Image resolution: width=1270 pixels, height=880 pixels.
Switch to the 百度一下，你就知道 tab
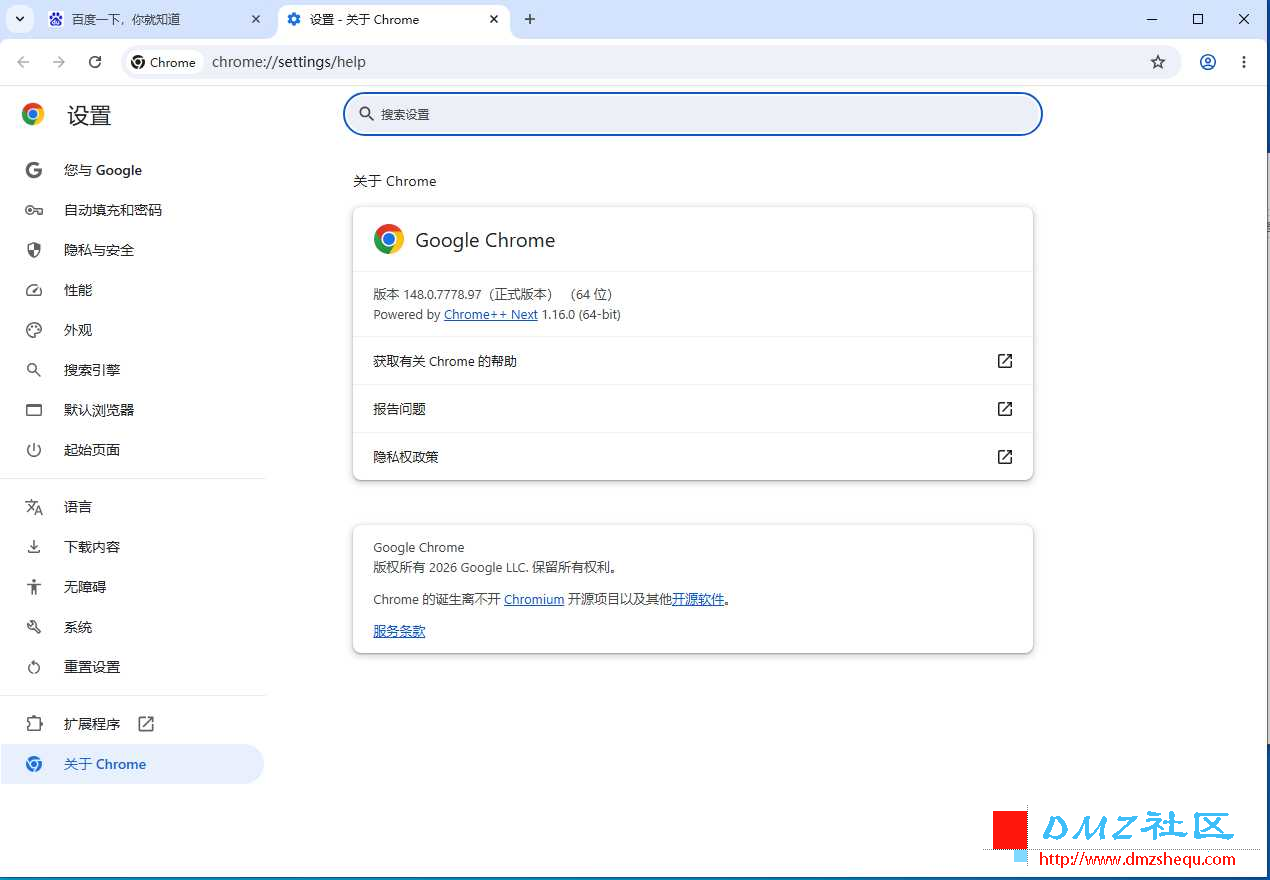click(x=155, y=19)
